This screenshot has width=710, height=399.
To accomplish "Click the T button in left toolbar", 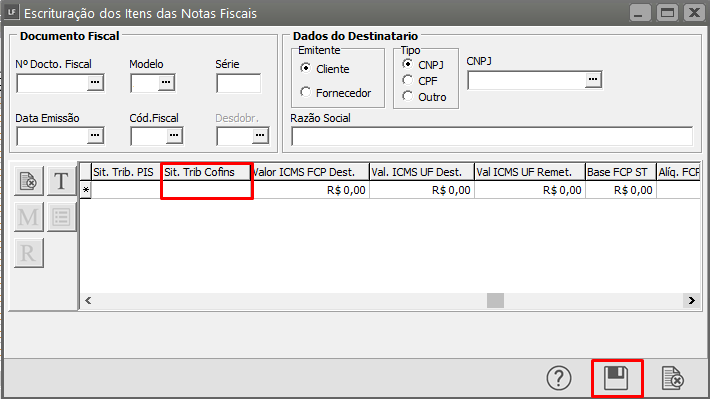I will point(61,181).
